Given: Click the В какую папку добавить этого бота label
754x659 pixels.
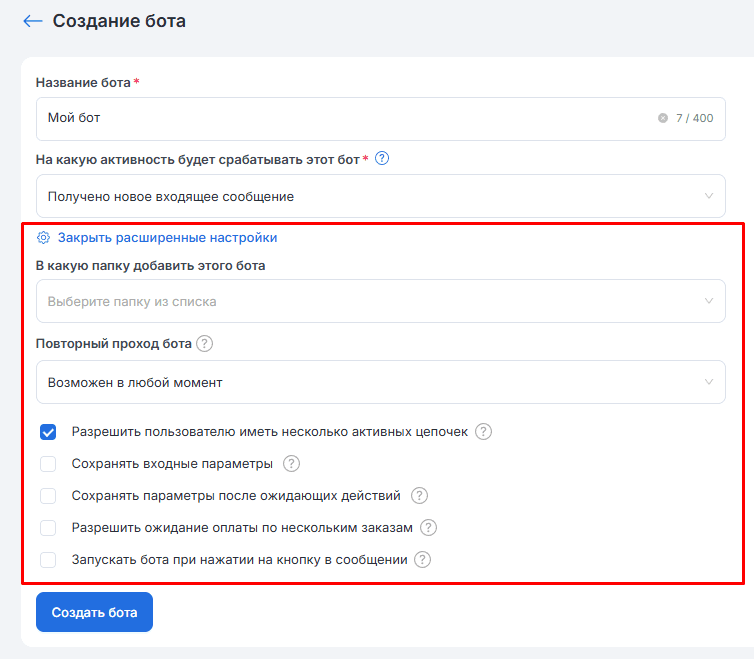Looking at the screenshot, I should coord(151,266).
